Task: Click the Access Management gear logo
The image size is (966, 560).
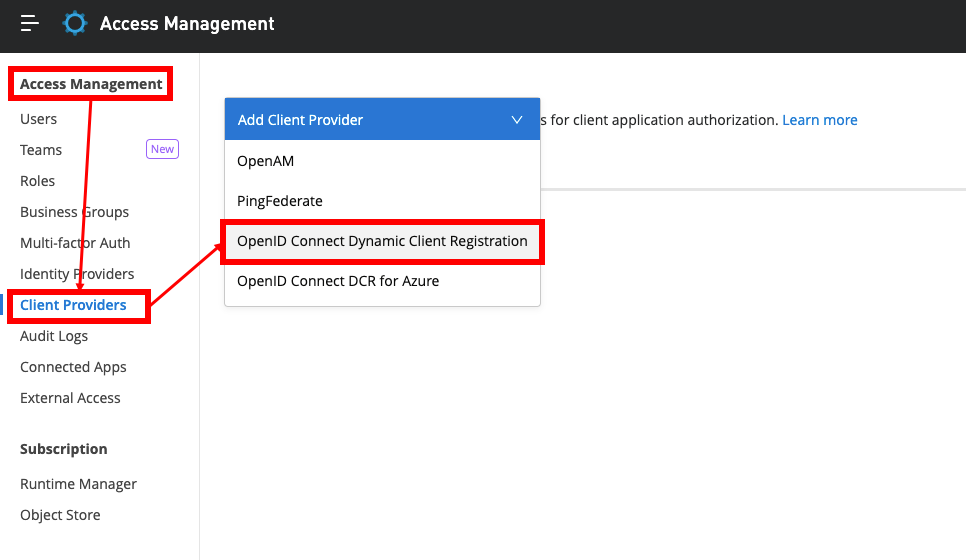Action: [x=75, y=23]
